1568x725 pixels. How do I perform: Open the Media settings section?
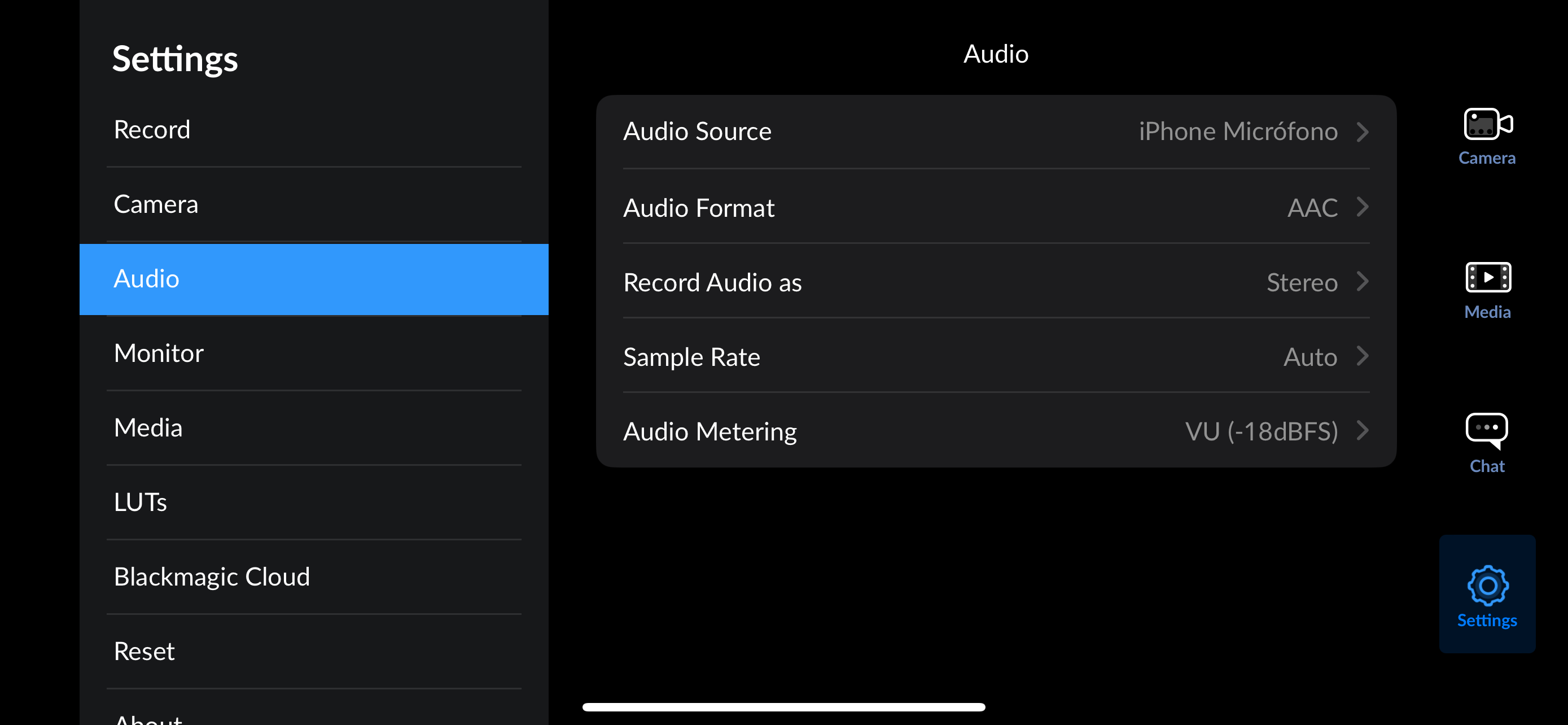148,428
